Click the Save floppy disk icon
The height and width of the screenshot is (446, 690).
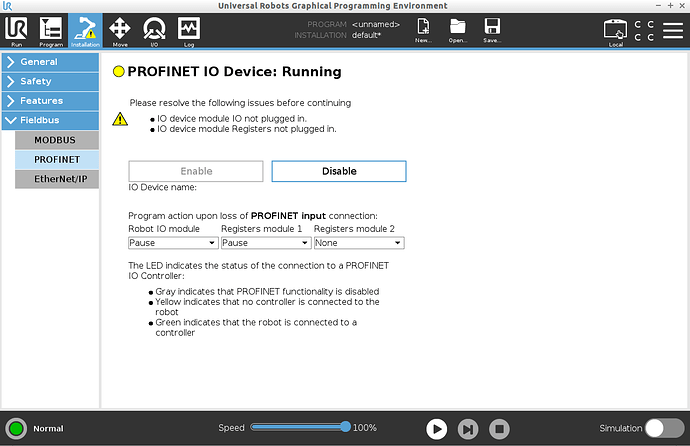[x=492, y=30]
